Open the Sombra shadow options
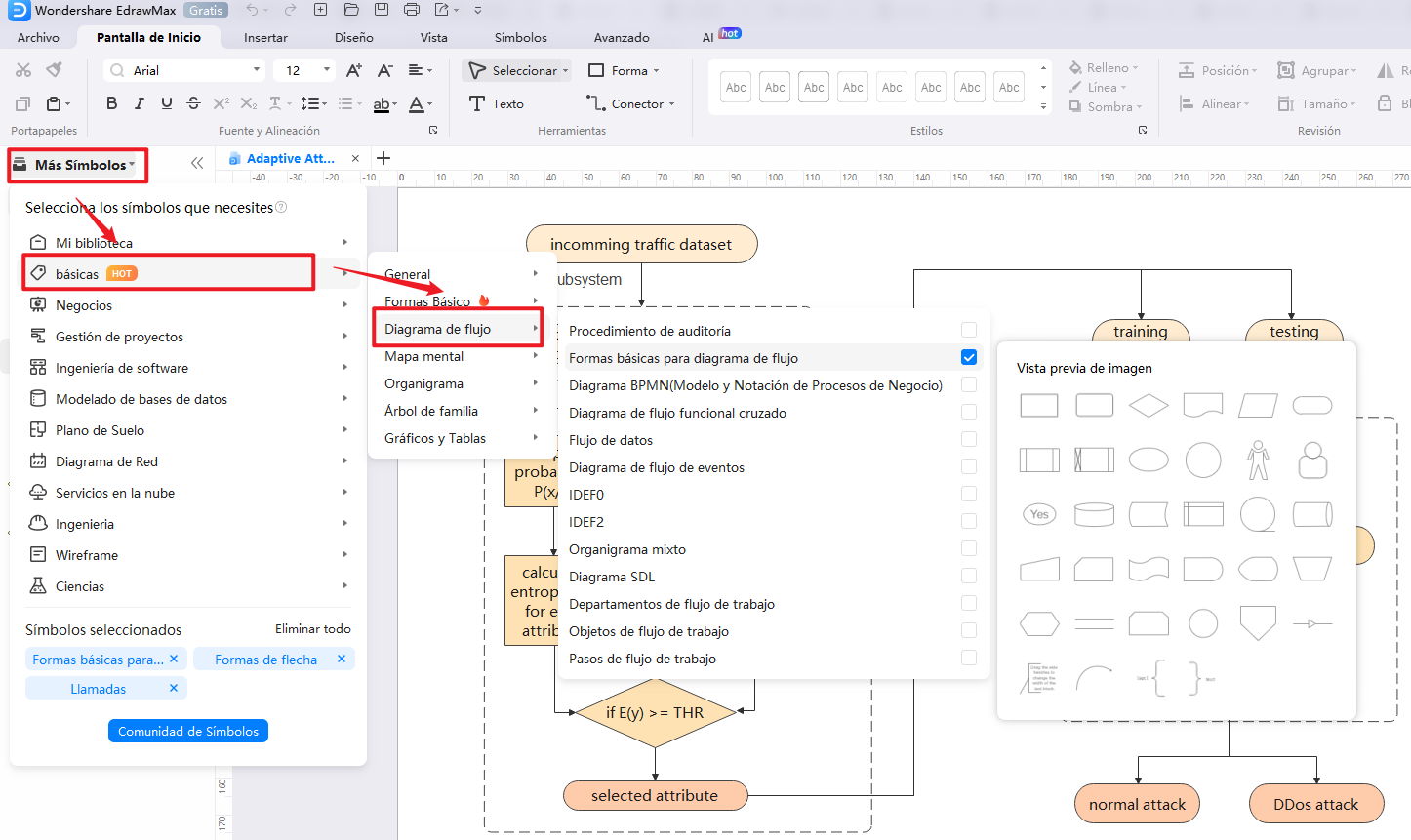Viewport: 1411px width, 840px height. (x=1105, y=107)
